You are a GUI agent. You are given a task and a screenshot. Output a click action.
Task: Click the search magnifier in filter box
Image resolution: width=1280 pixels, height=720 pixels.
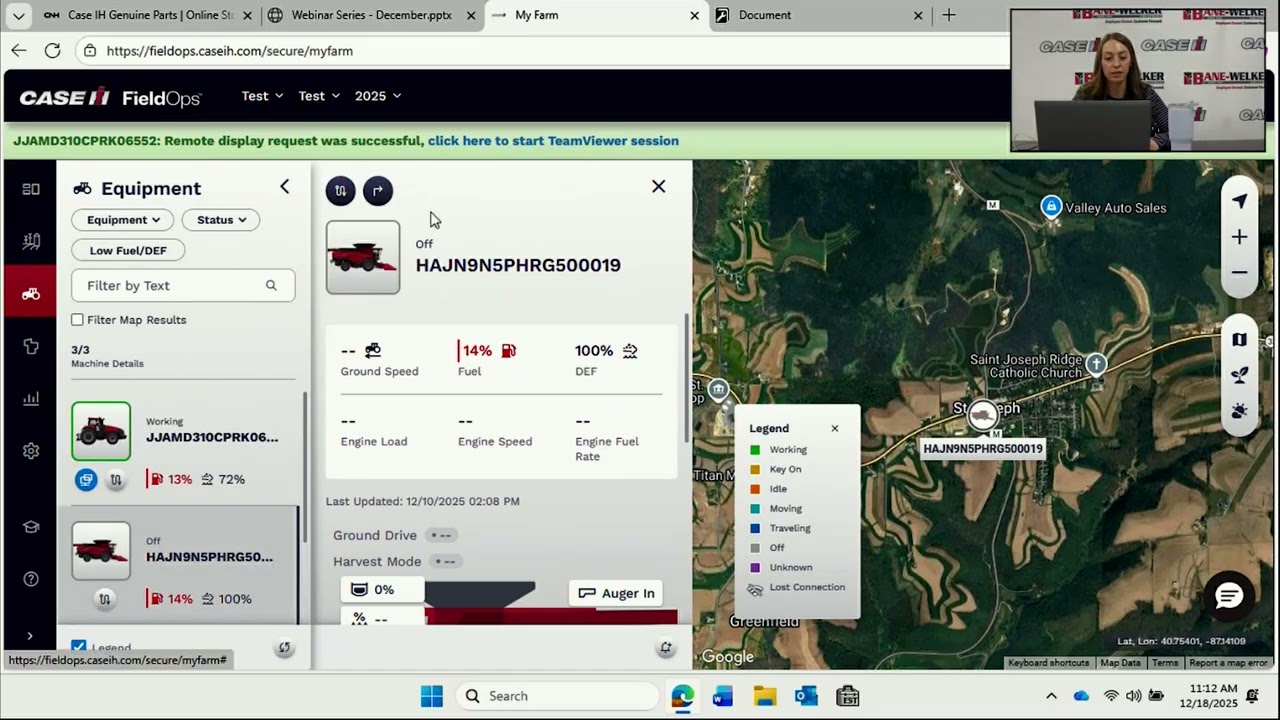point(271,286)
